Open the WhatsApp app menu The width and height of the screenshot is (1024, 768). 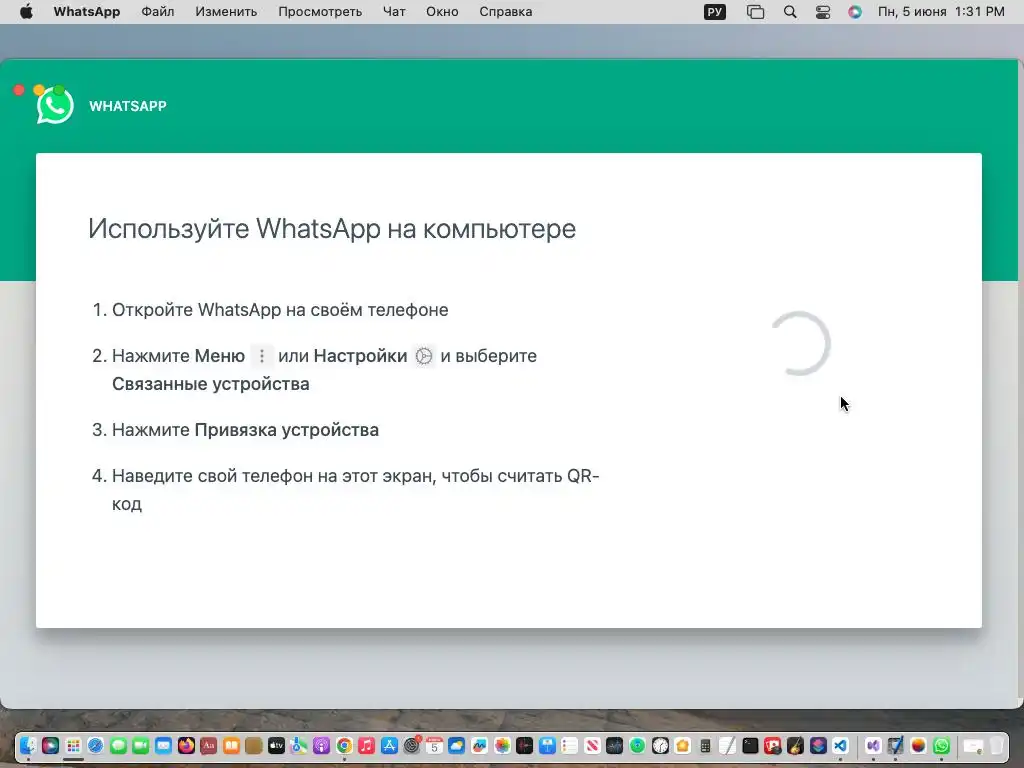point(87,12)
